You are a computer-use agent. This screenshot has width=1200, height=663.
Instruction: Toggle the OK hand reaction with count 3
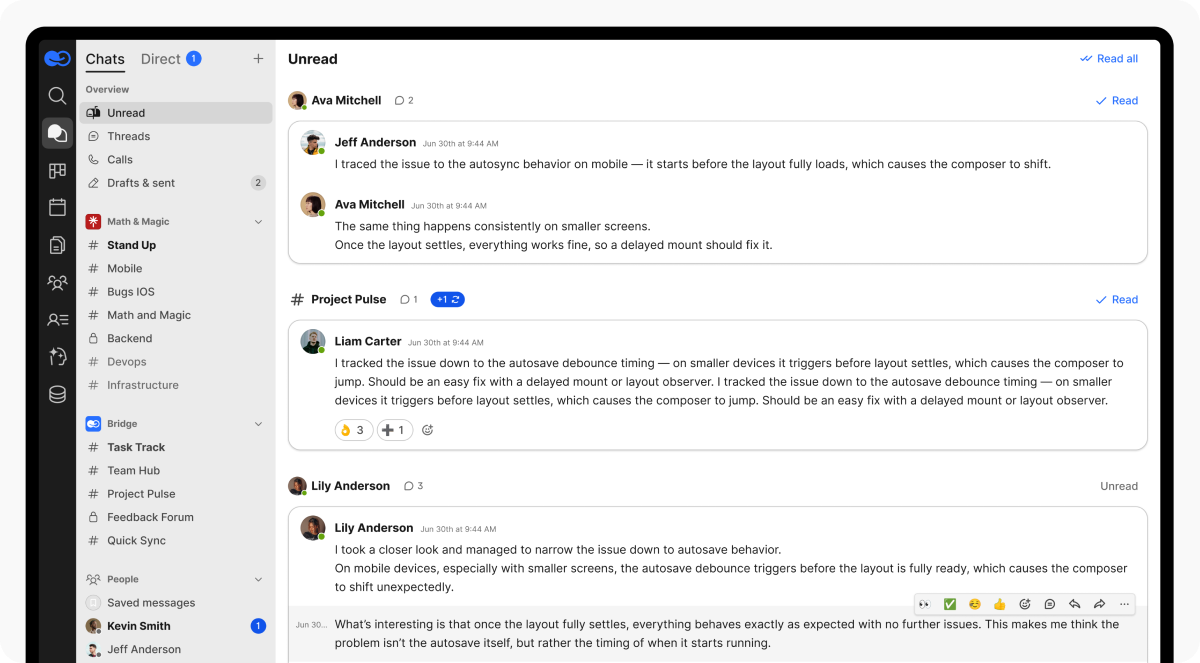[x=354, y=430]
